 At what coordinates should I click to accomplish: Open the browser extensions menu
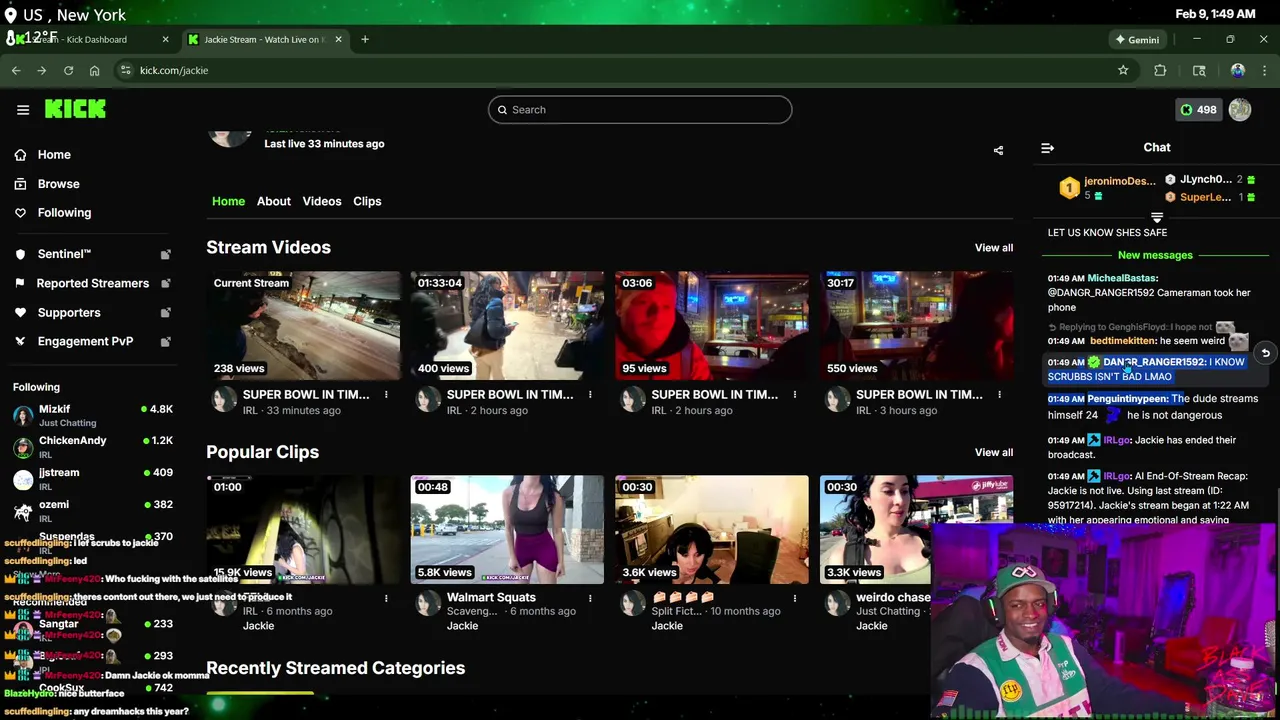point(1160,70)
